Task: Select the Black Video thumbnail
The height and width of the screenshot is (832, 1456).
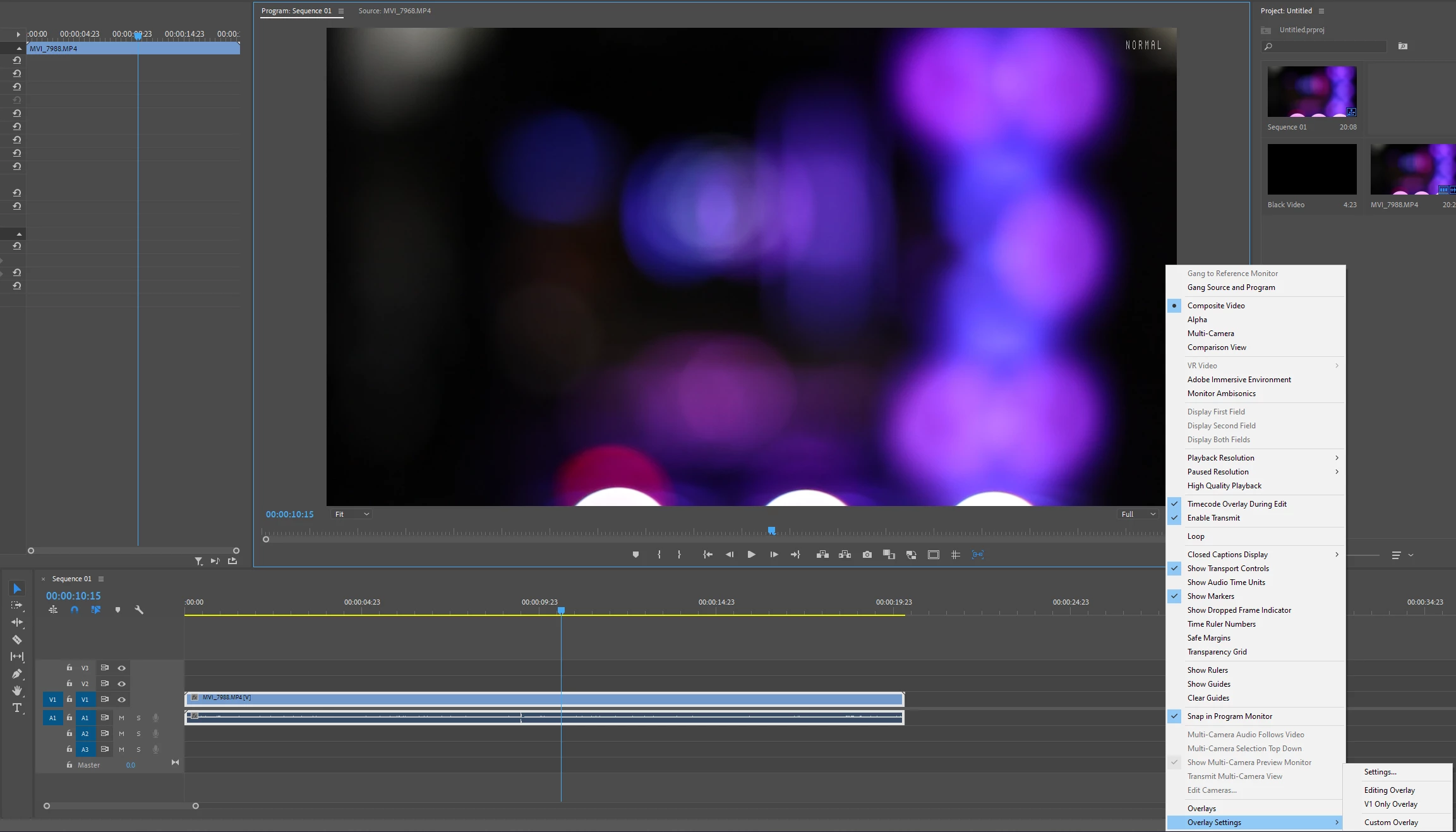Action: pos(1311,169)
